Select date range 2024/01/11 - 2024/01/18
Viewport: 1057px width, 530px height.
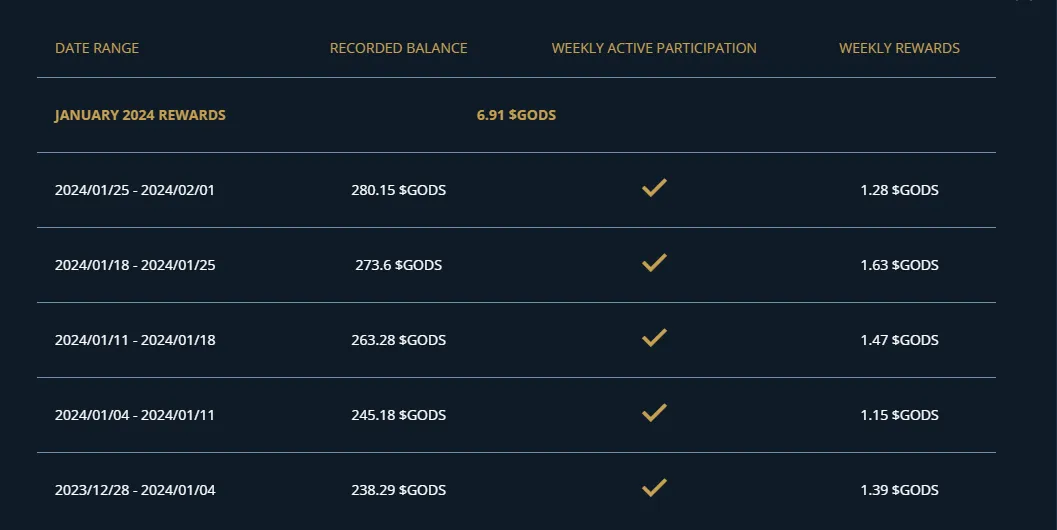click(135, 340)
